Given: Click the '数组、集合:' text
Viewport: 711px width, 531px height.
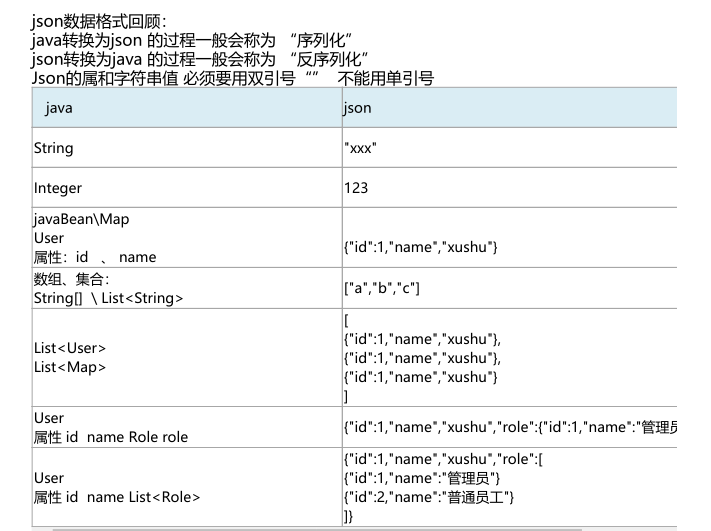Looking at the screenshot, I should point(71,279).
